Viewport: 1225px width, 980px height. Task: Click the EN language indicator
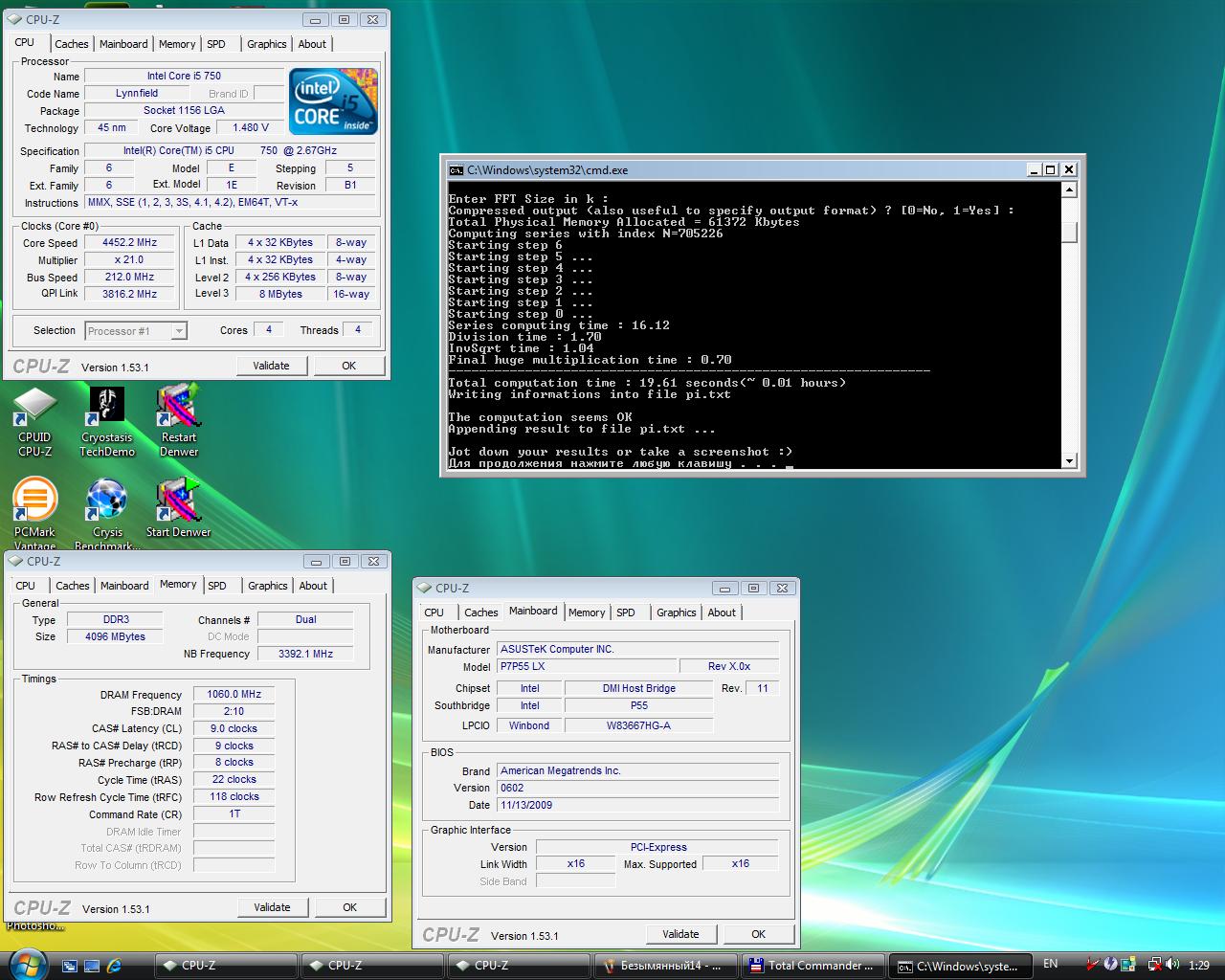1051,965
